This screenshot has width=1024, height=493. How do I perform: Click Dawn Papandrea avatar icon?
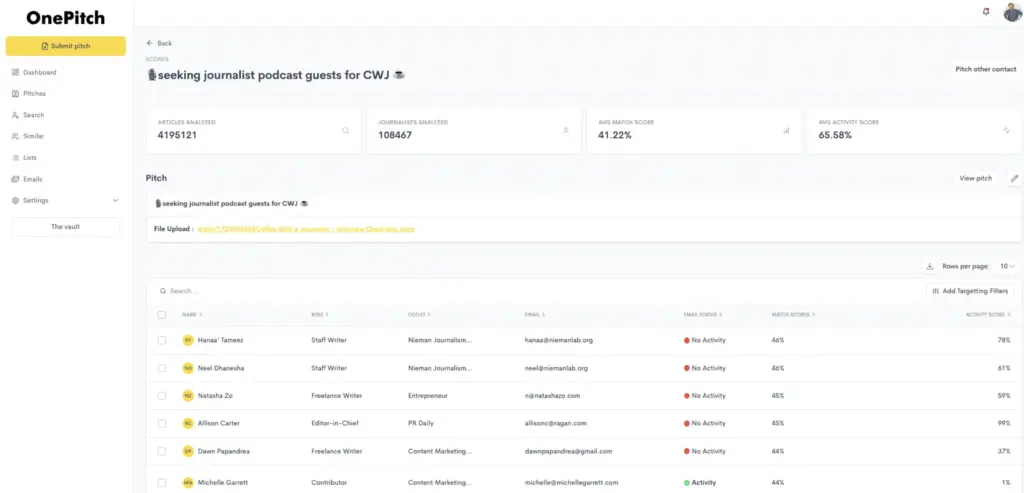[x=188, y=451]
